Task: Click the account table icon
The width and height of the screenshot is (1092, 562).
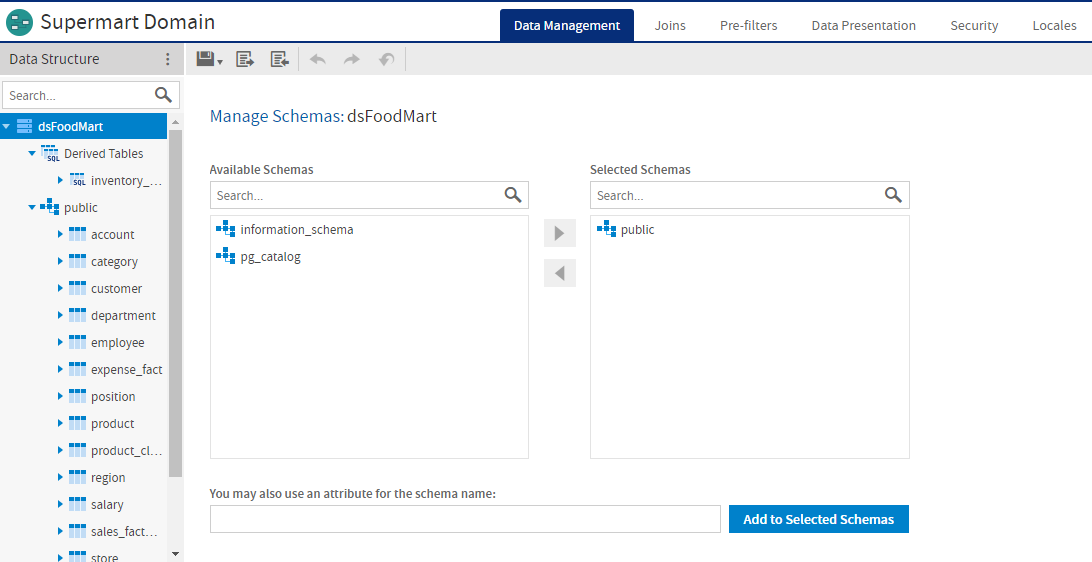Action: tap(77, 234)
